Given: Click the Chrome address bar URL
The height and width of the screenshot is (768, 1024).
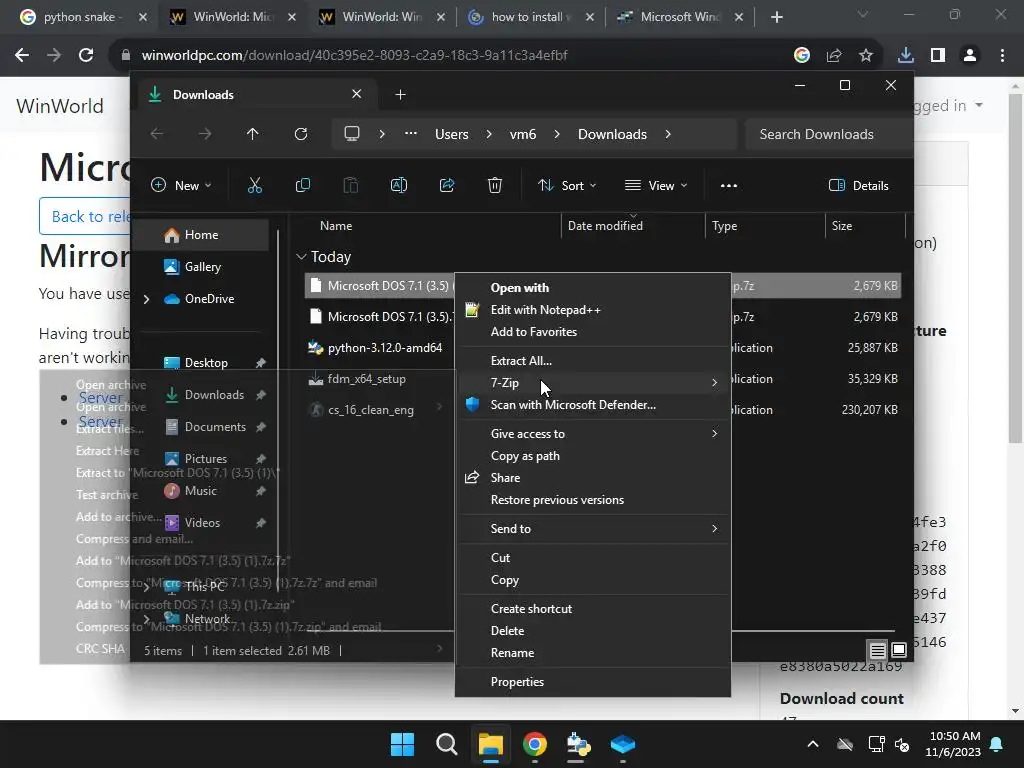Looking at the screenshot, I should coord(354,55).
